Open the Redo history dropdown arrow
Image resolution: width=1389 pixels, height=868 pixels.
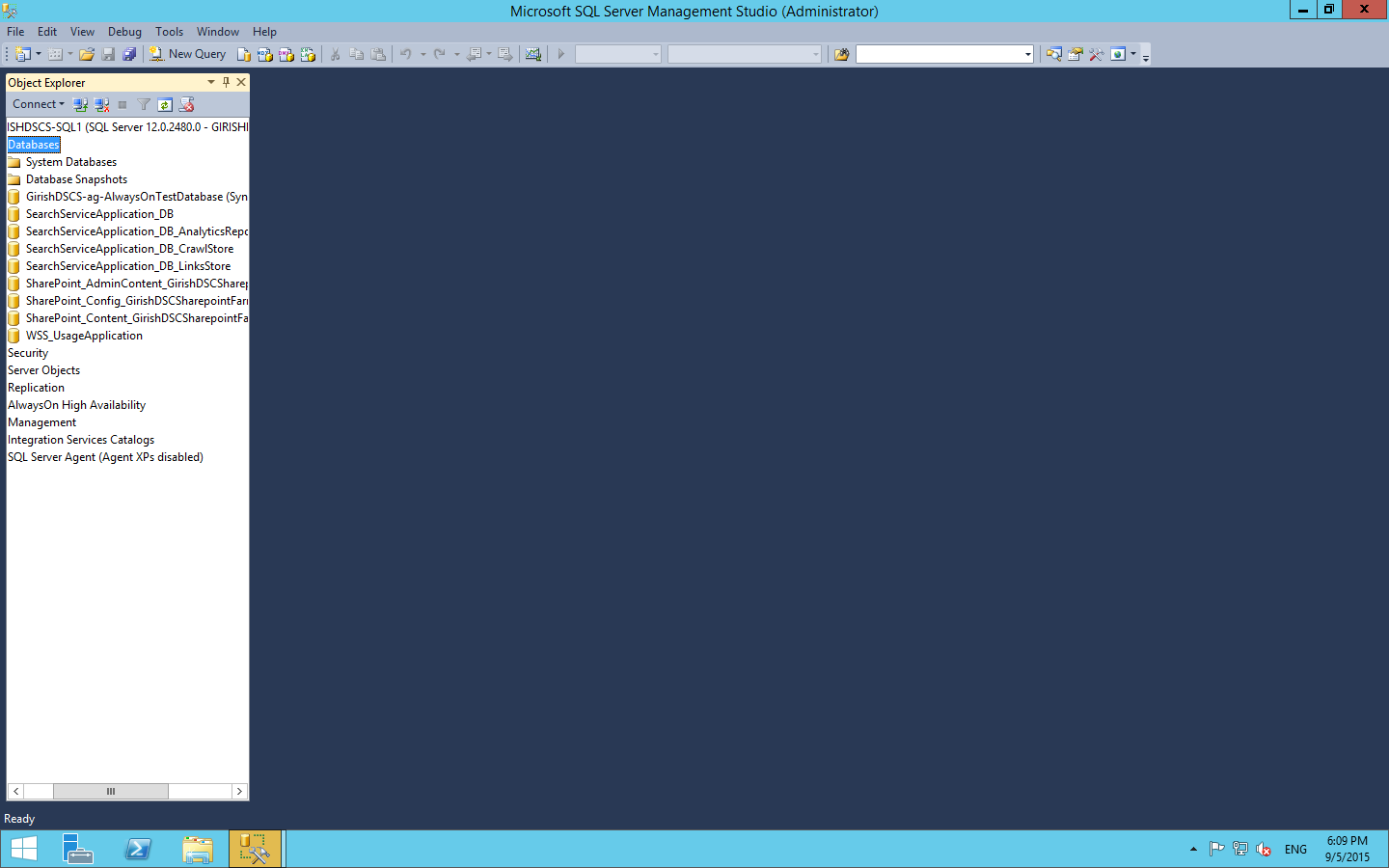click(x=456, y=54)
